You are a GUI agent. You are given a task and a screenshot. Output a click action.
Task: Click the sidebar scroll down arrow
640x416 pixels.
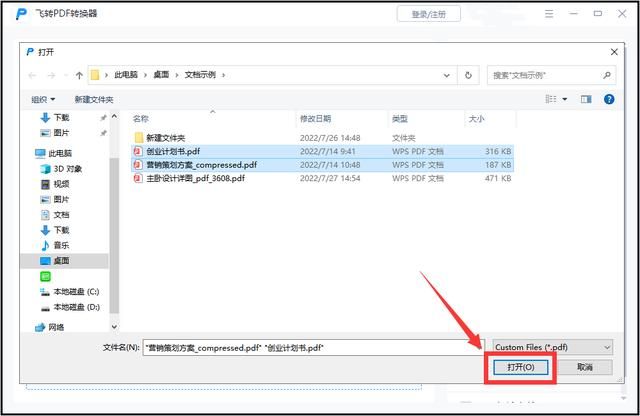(x=114, y=327)
